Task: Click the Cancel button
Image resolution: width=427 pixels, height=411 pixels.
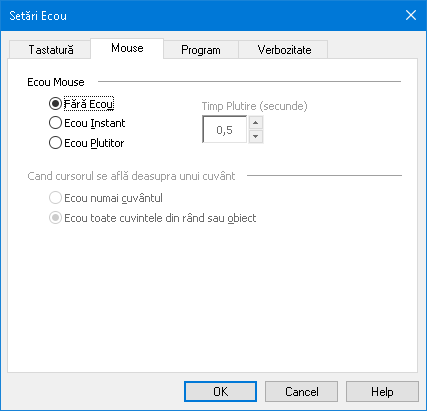Action: tap(301, 392)
